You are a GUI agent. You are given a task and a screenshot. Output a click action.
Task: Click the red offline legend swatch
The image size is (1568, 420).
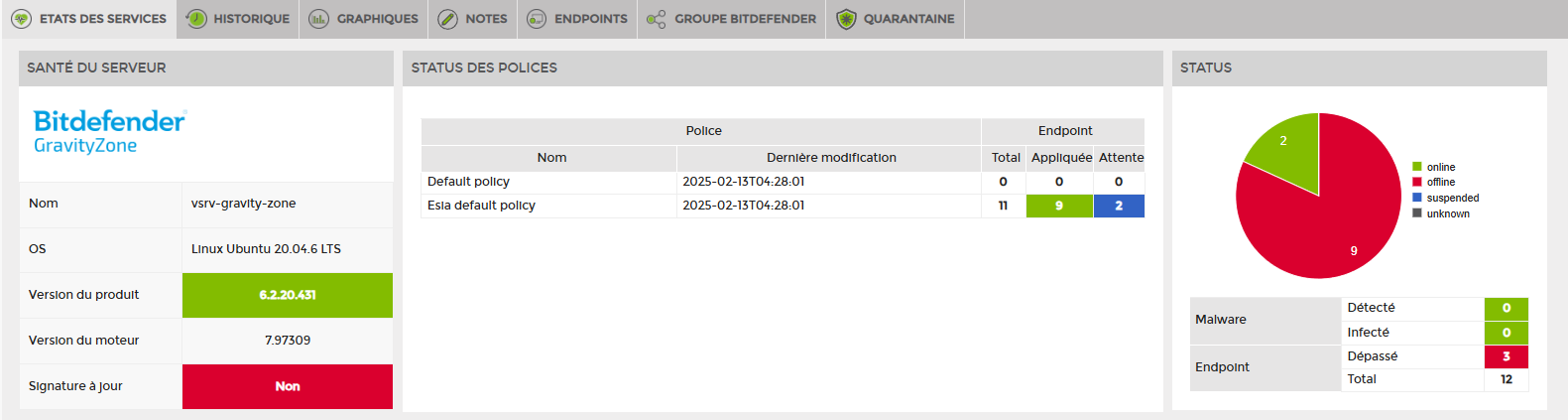click(x=1417, y=182)
